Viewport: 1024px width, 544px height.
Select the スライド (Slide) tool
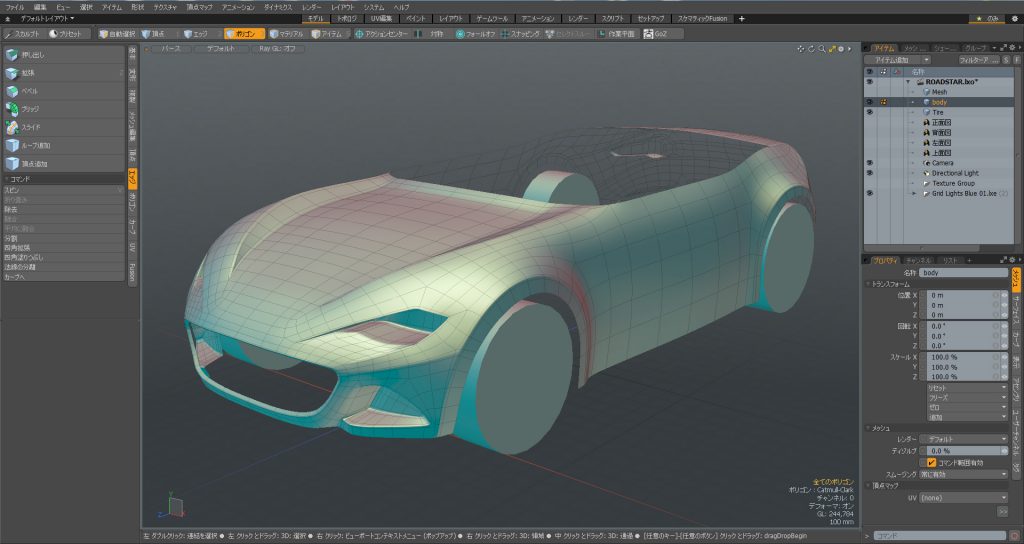(63, 127)
